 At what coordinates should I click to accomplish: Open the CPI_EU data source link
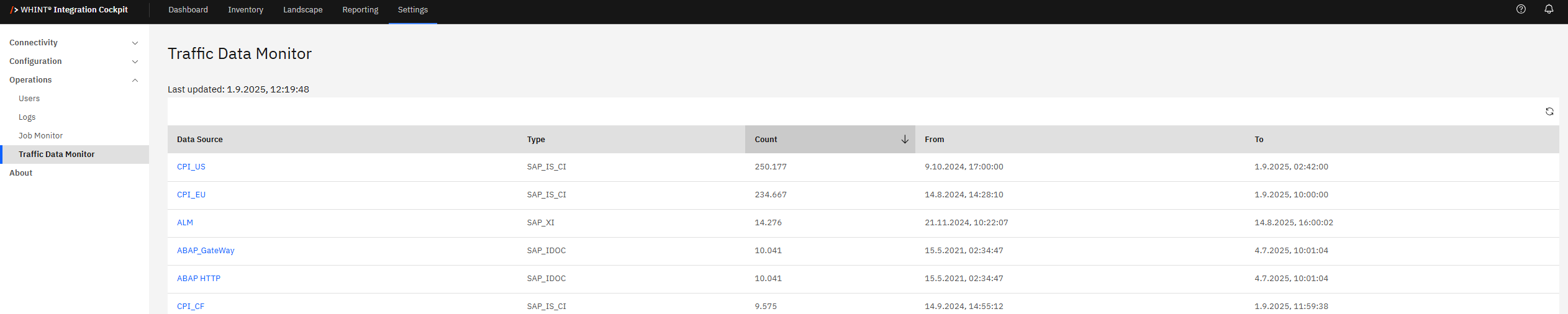point(191,195)
